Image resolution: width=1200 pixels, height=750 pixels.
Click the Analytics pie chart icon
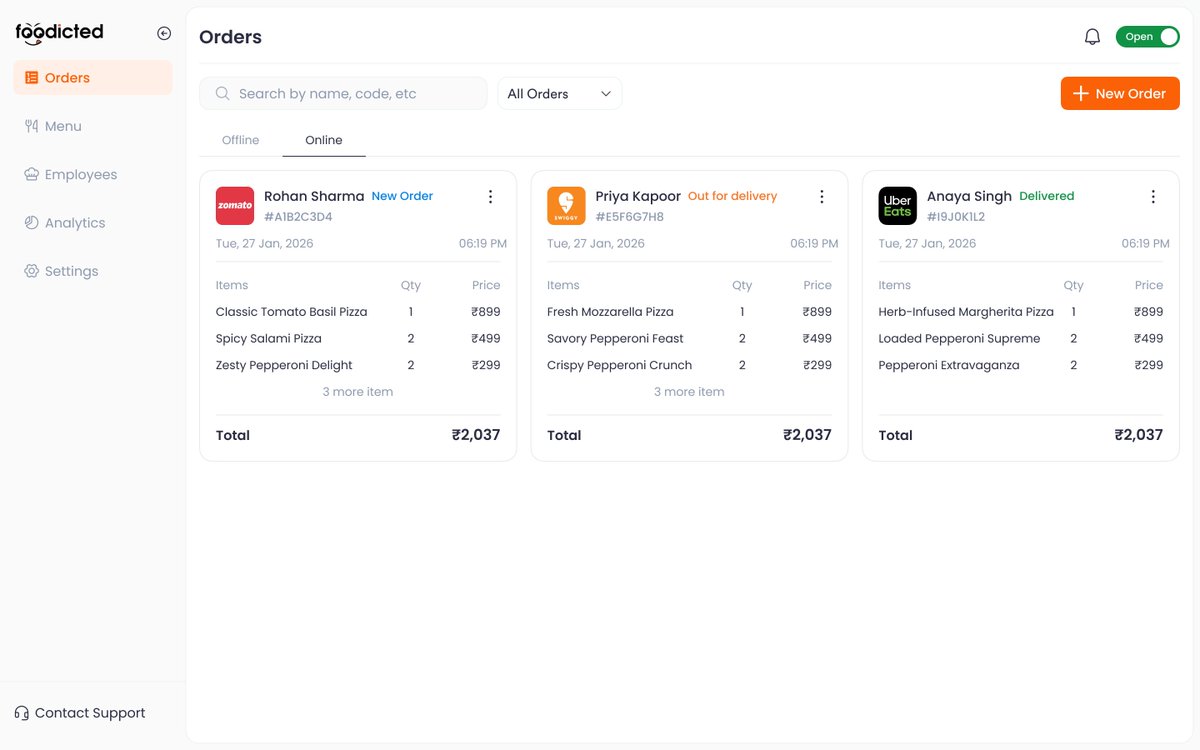[31, 223]
